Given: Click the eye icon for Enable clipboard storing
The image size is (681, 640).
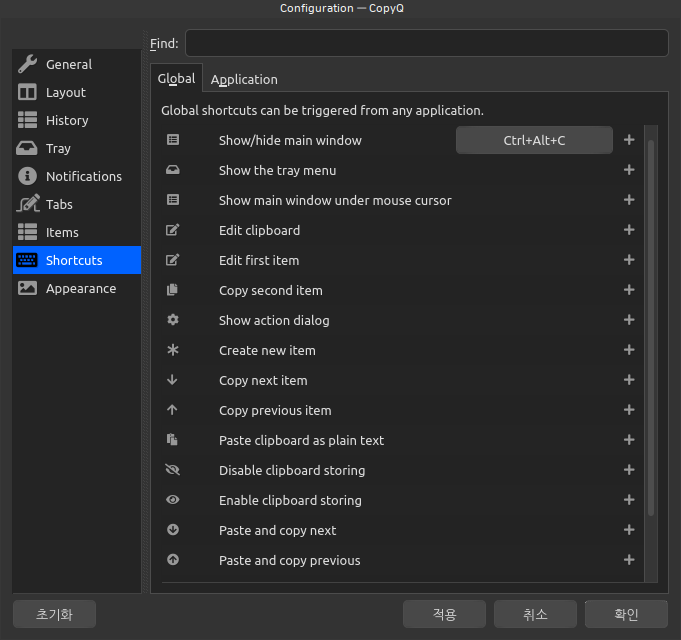Looking at the screenshot, I should [x=173, y=500].
